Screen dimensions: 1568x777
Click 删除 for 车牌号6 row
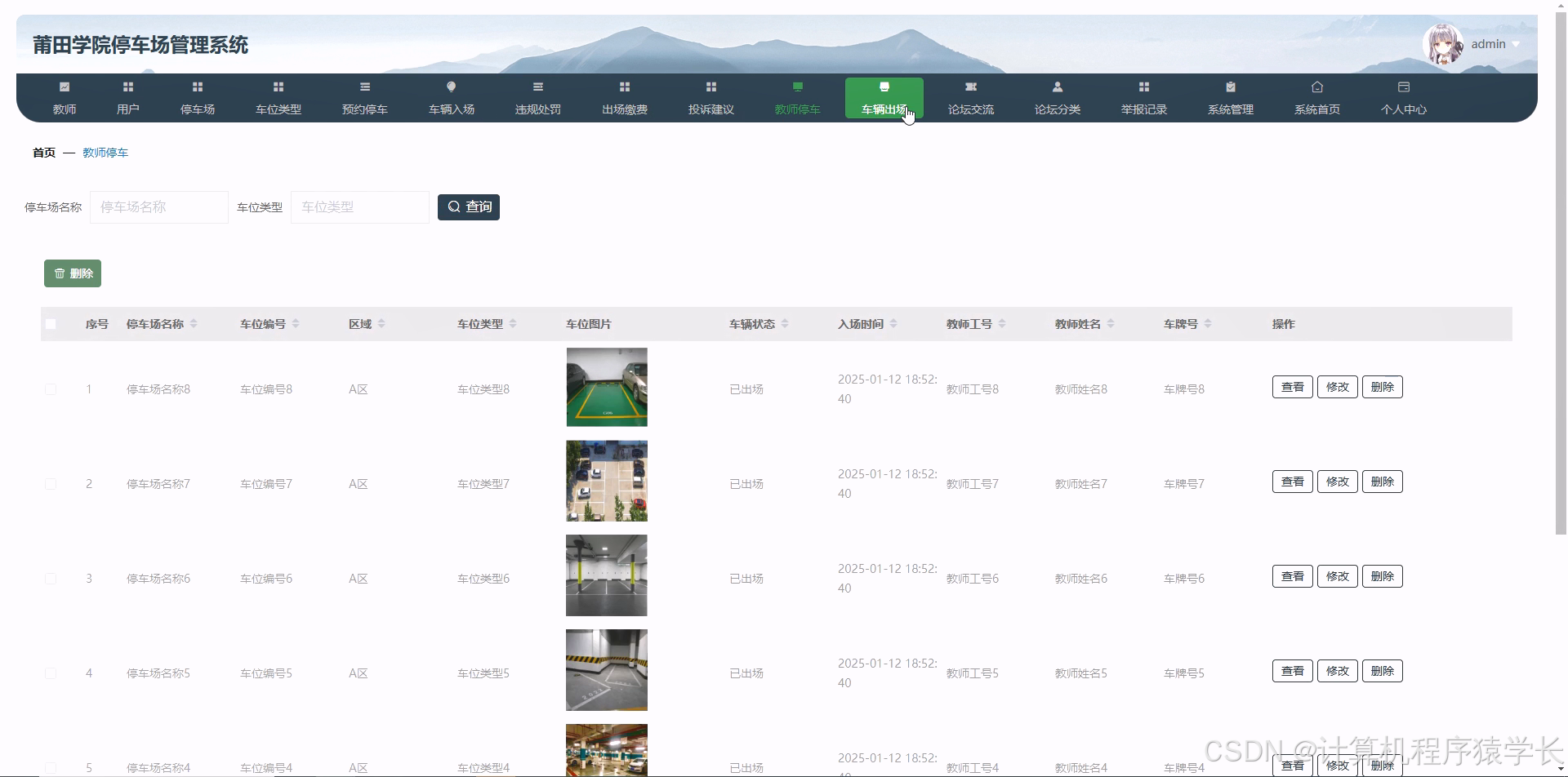pyautogui.click(x=1382, y=576)
